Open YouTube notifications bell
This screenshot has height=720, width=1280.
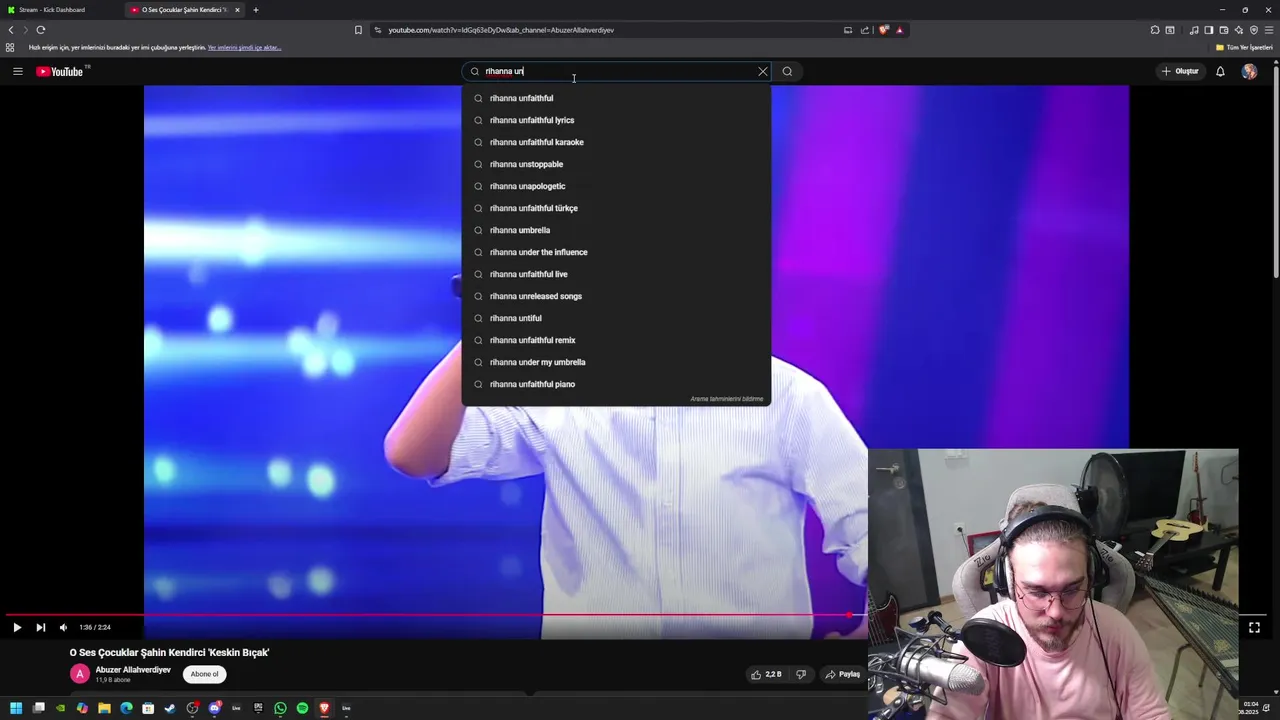point(1220,71)
